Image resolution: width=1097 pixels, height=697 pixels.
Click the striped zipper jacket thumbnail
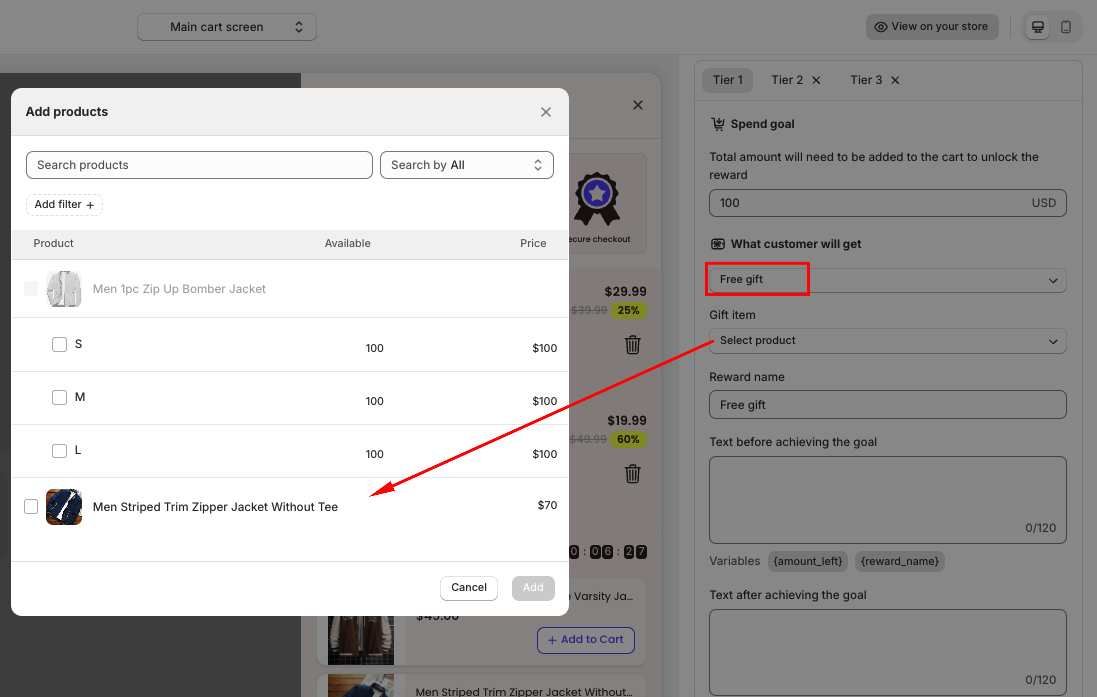64,507
